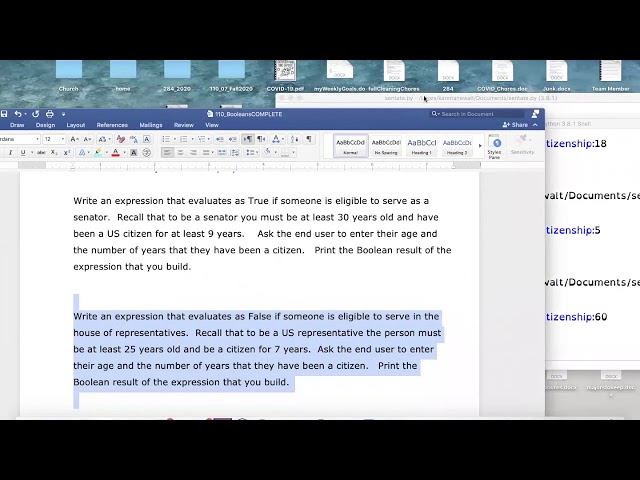Image resolution: width=640 pixels, height=480 pixels.
Task: Click the Character Shading icon
Action: (x=133, y=153)
